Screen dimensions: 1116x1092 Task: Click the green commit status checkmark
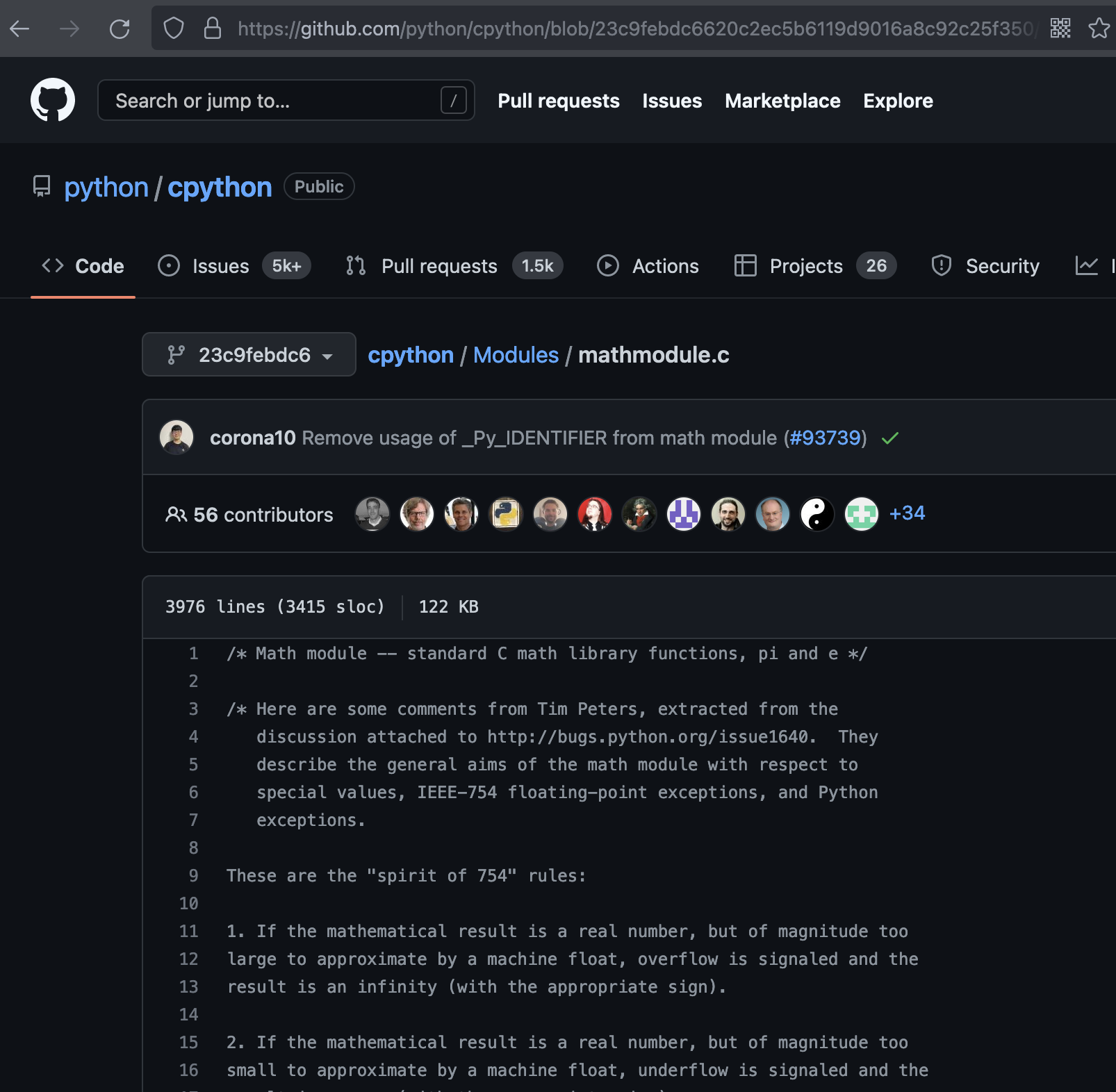(890, 438)
